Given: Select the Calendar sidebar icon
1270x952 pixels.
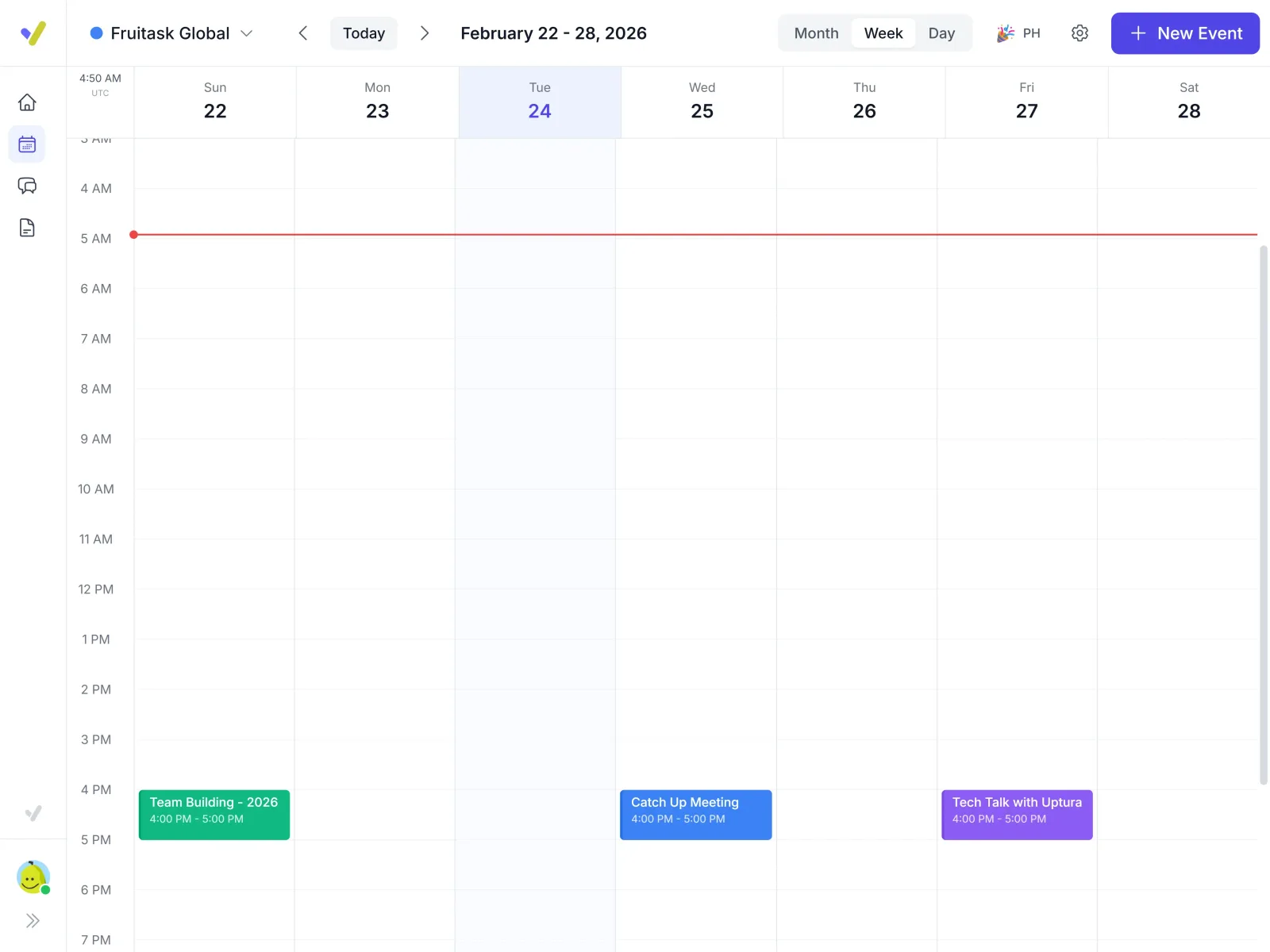Looking at the screenshot, I should click(27, 144).
